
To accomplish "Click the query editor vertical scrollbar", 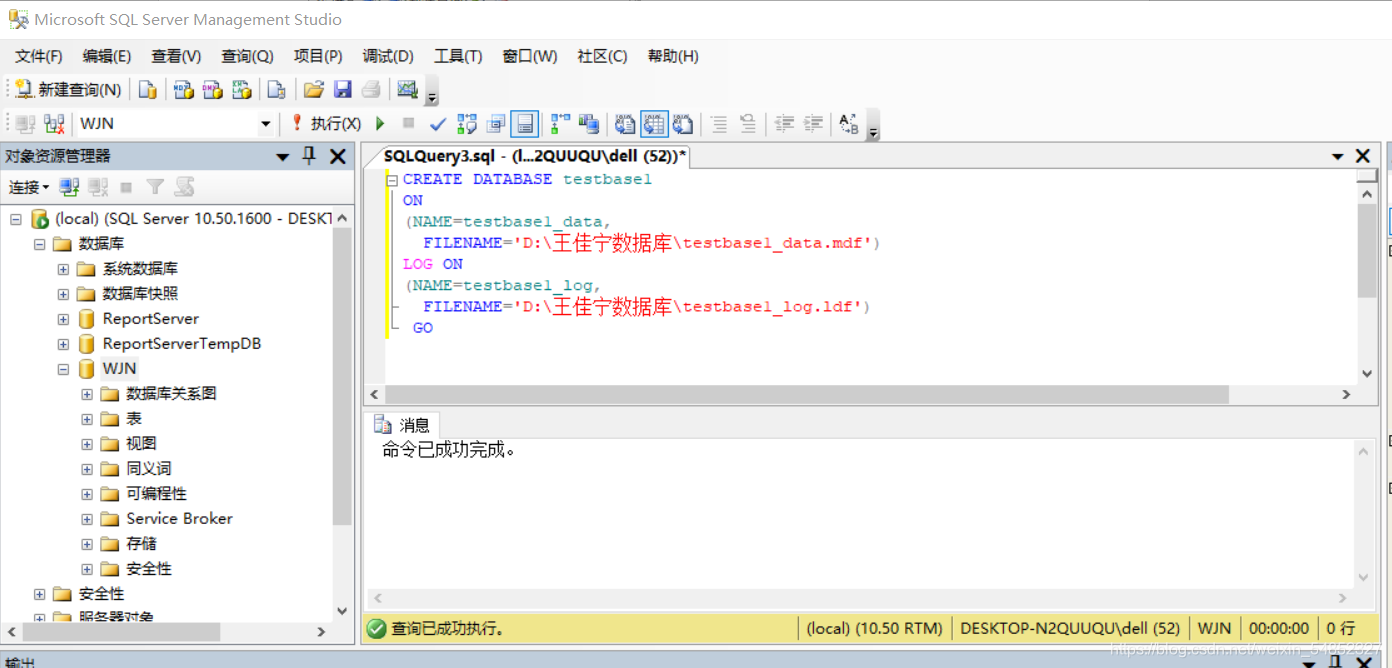I will (1367, 250).
